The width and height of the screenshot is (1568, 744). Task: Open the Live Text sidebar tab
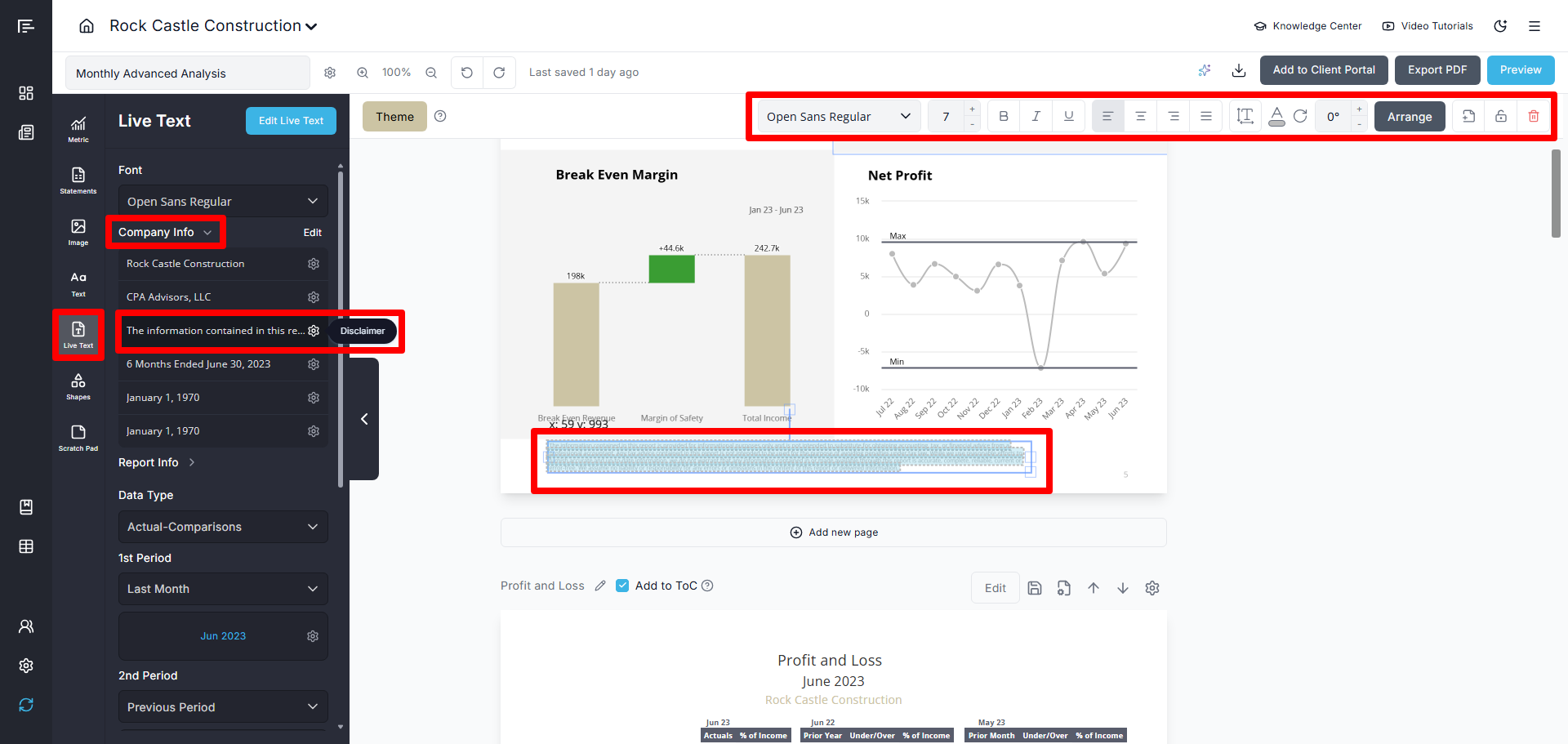[x=78, y=335]
